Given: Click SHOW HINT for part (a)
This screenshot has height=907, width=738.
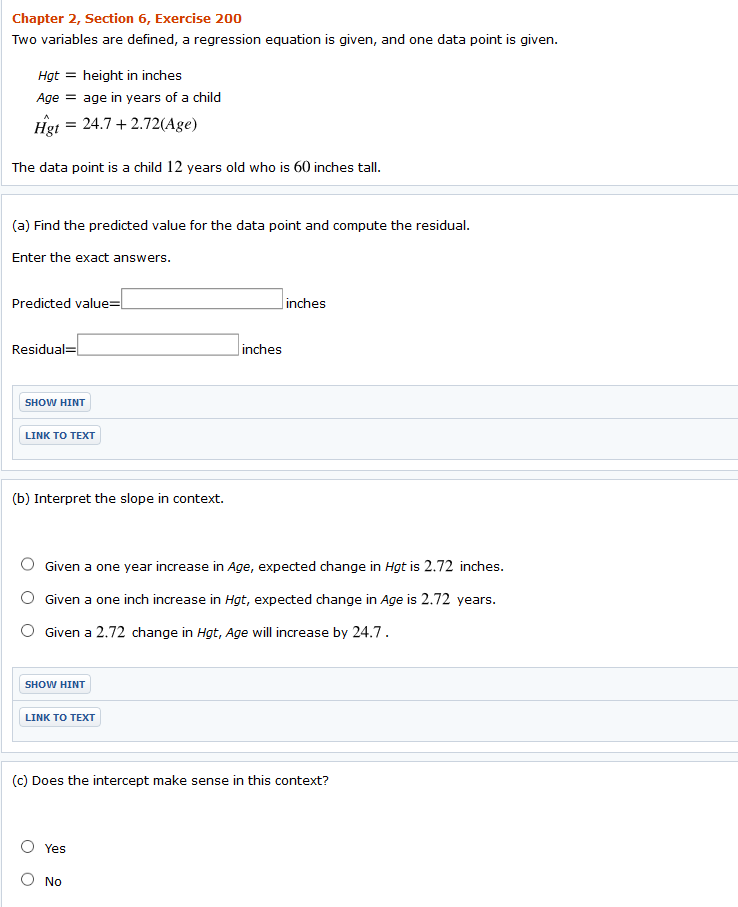Looking at the screenshot, I should pyautogui.click(x=54, y=401).
